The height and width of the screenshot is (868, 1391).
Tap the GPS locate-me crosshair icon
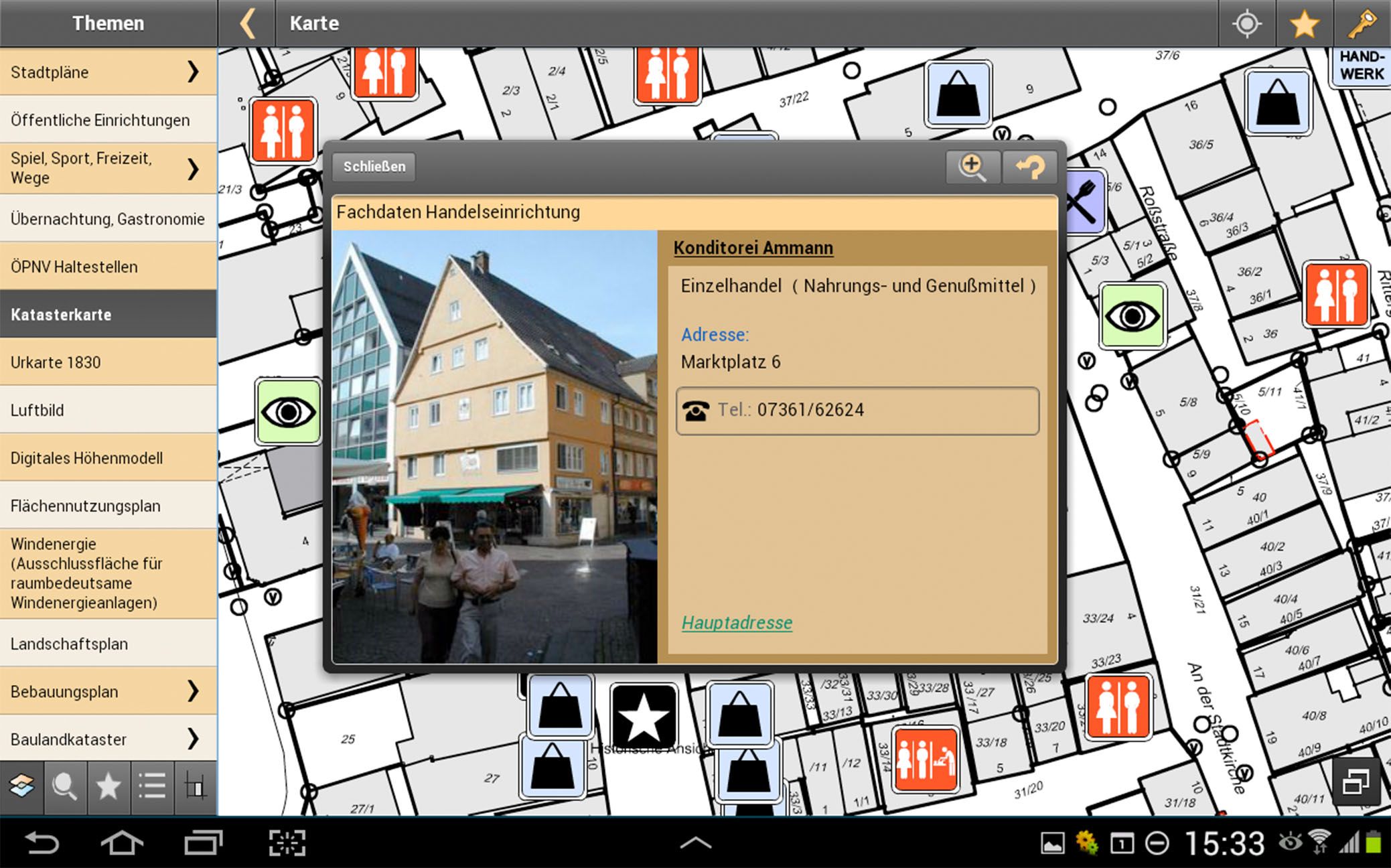click(1246, 24)
